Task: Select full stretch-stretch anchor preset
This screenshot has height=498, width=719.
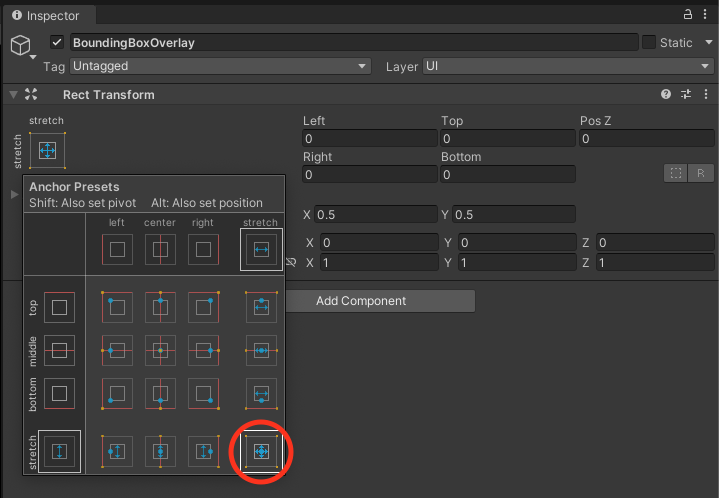Action: click(261, 451)
